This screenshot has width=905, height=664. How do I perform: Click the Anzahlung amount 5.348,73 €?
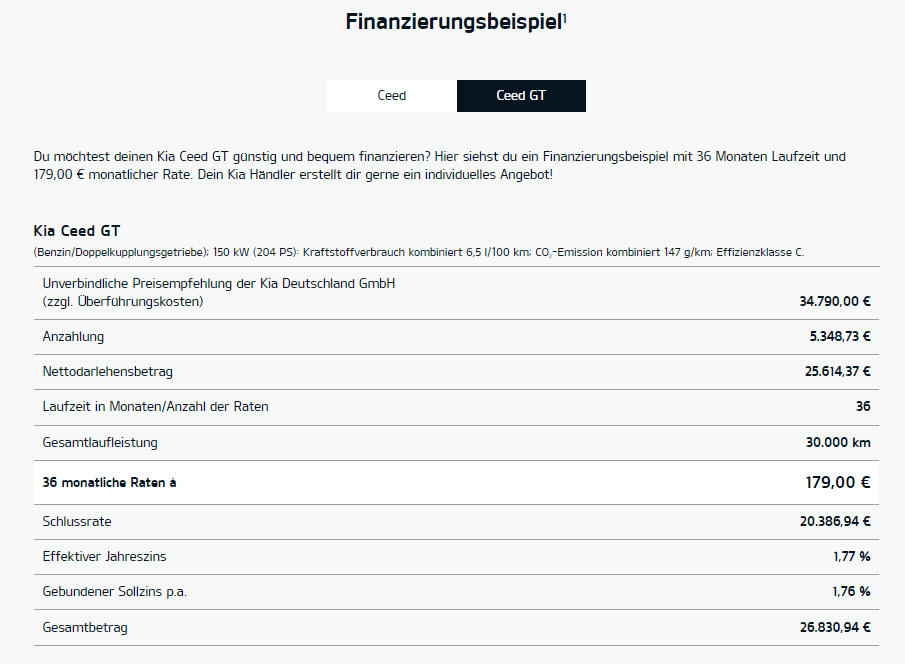[x=840, y=337]
